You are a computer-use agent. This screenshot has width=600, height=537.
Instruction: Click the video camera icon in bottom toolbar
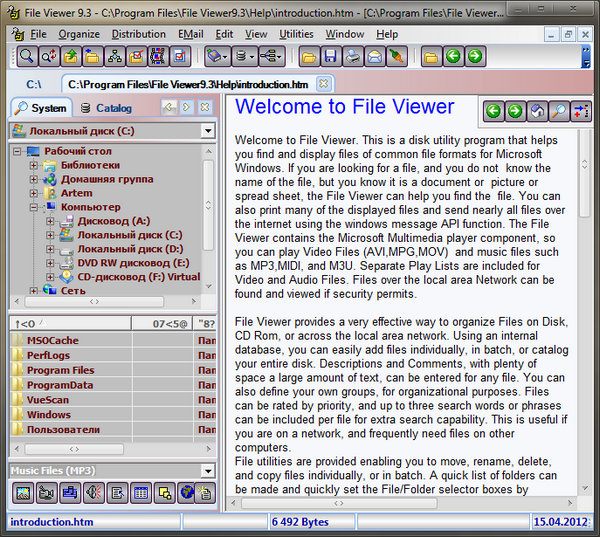click(x=46, y=492)
